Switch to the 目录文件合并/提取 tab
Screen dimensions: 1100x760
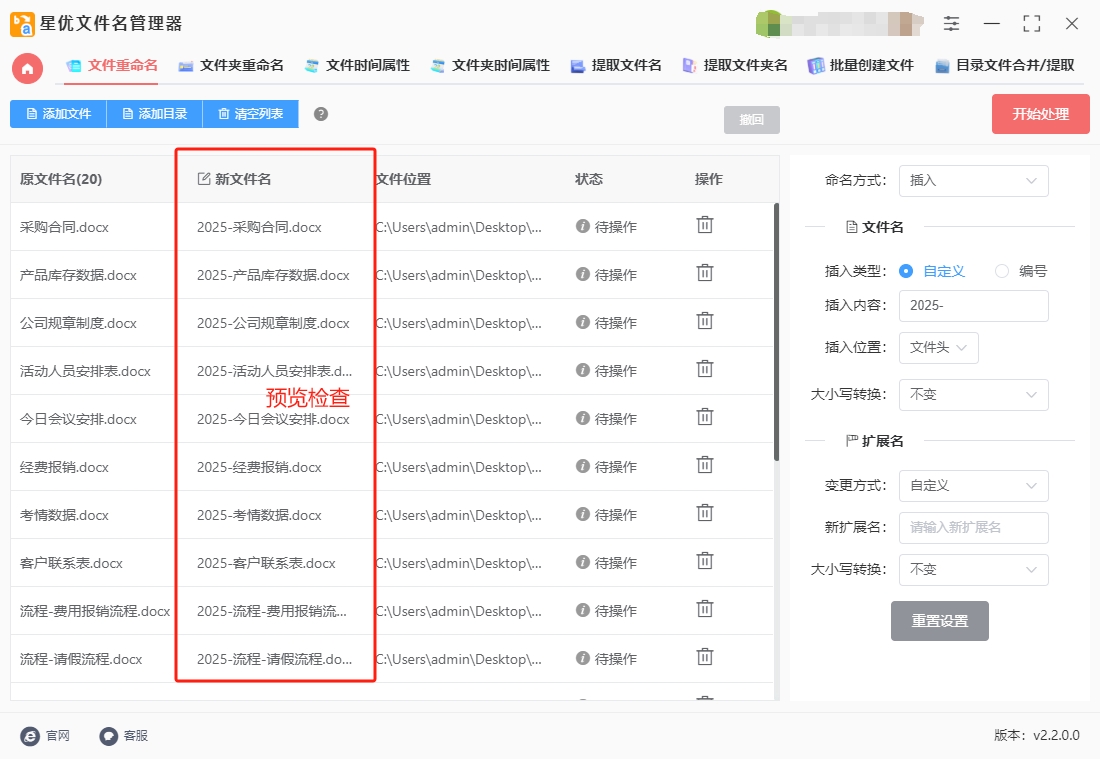click(x=1005, y=66)
